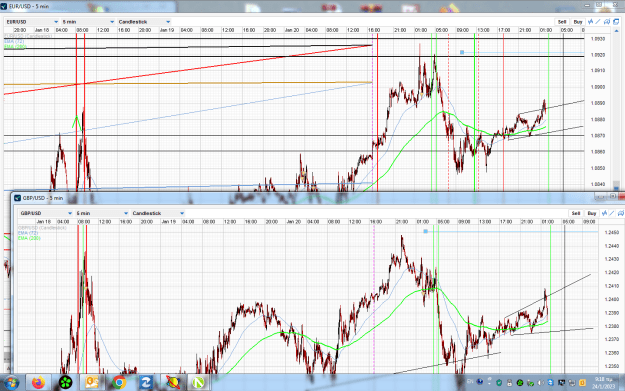Viewport: 625px width, 391px height.
Task: Open the Windows Start menu
Action: [11, 383]
